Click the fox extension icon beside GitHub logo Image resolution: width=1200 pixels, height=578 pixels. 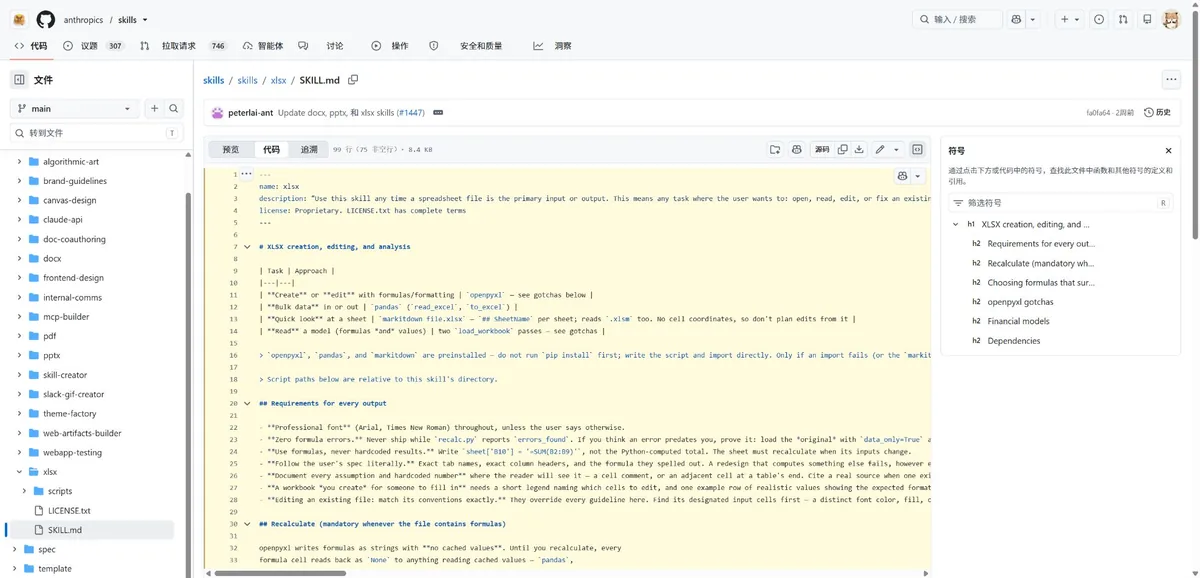coord(19,19)
